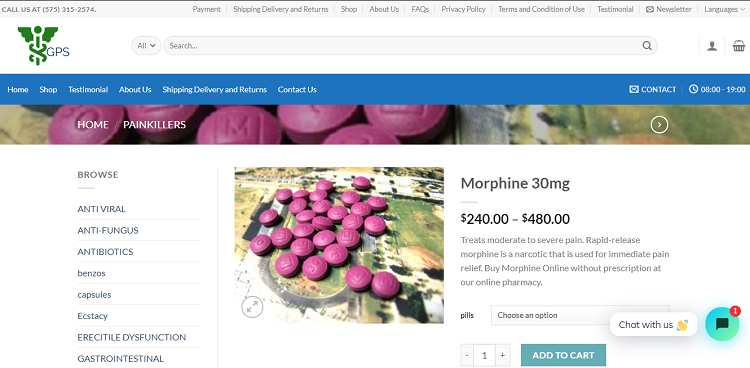
Task: Click the quantity number field
Action: coord(485,355)
